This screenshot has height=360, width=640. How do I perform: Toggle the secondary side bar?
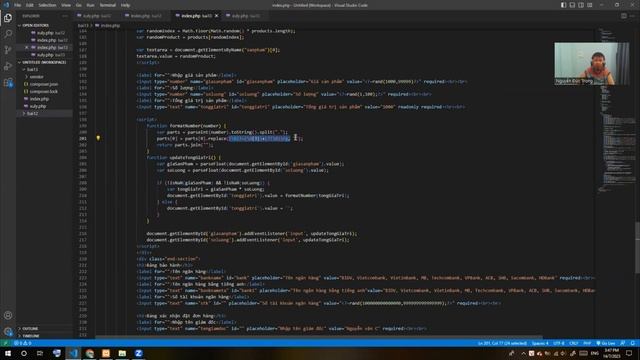point(581,5)
